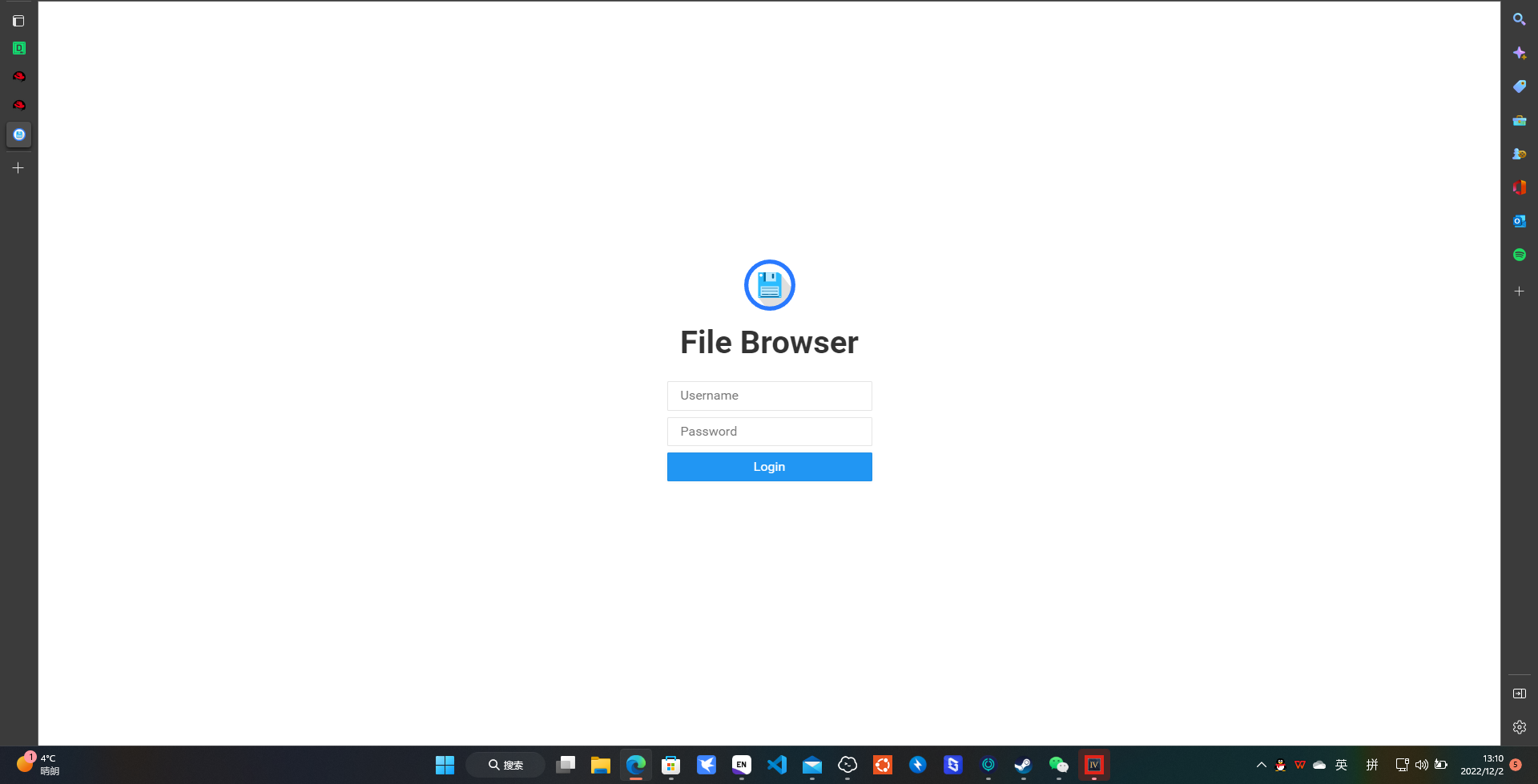Expand hidden system tray icons
Image resolution: width=1538 pixels, height=784 pixels.
(1261, 765)
